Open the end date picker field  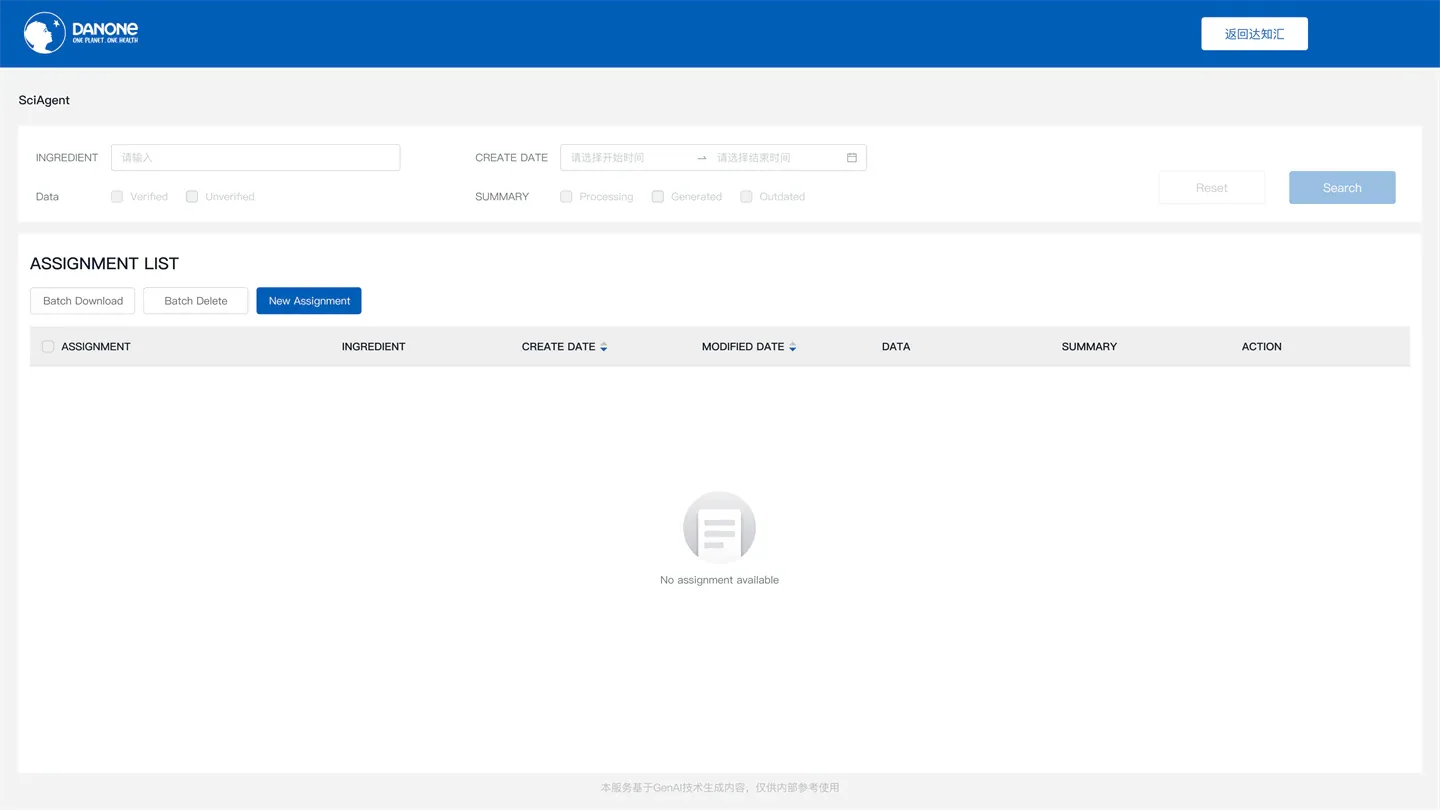coord(776,157)
